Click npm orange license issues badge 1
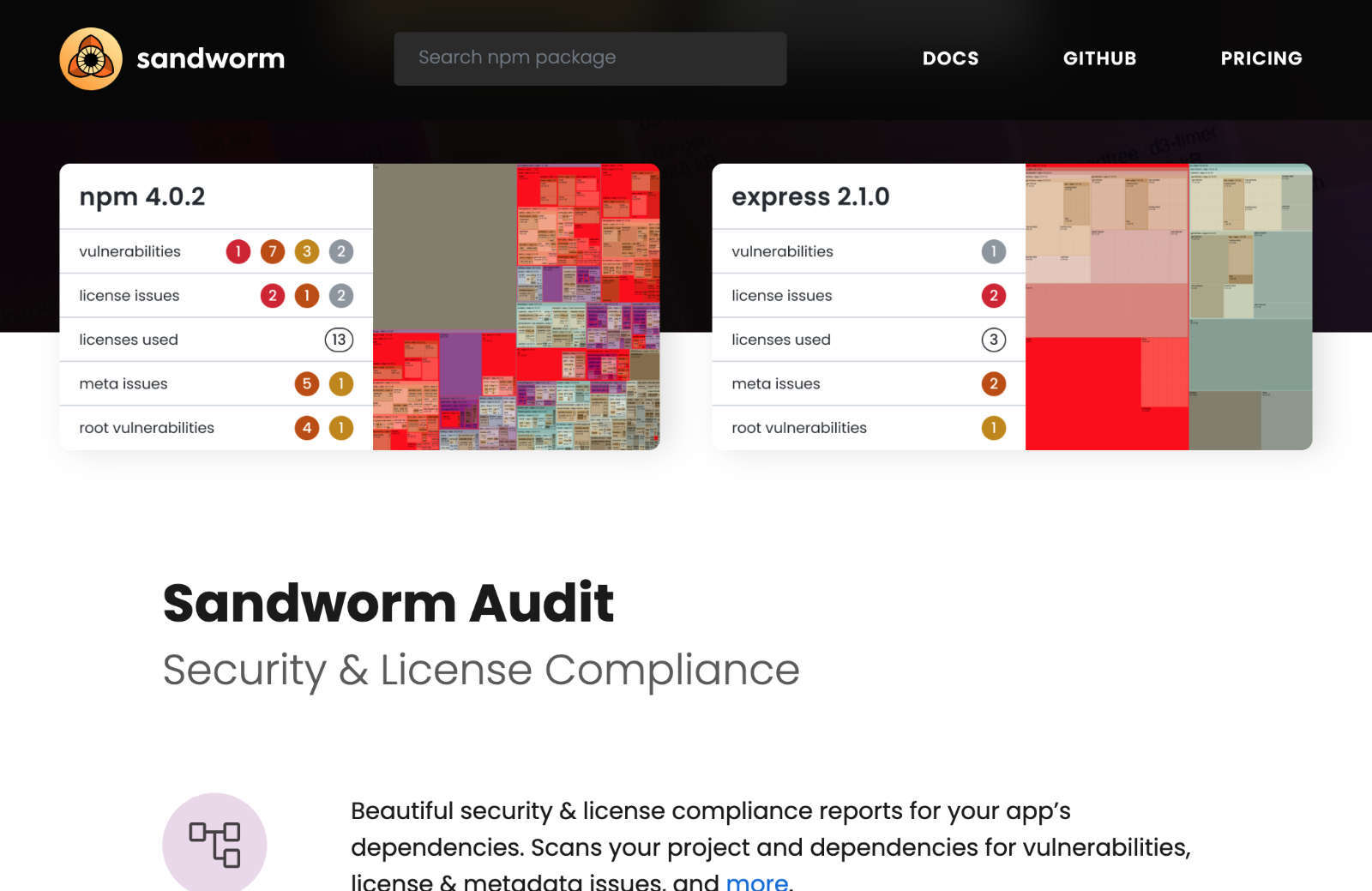Image resolution: width=1372 pixels, height=891 pixels. (307, 296)
